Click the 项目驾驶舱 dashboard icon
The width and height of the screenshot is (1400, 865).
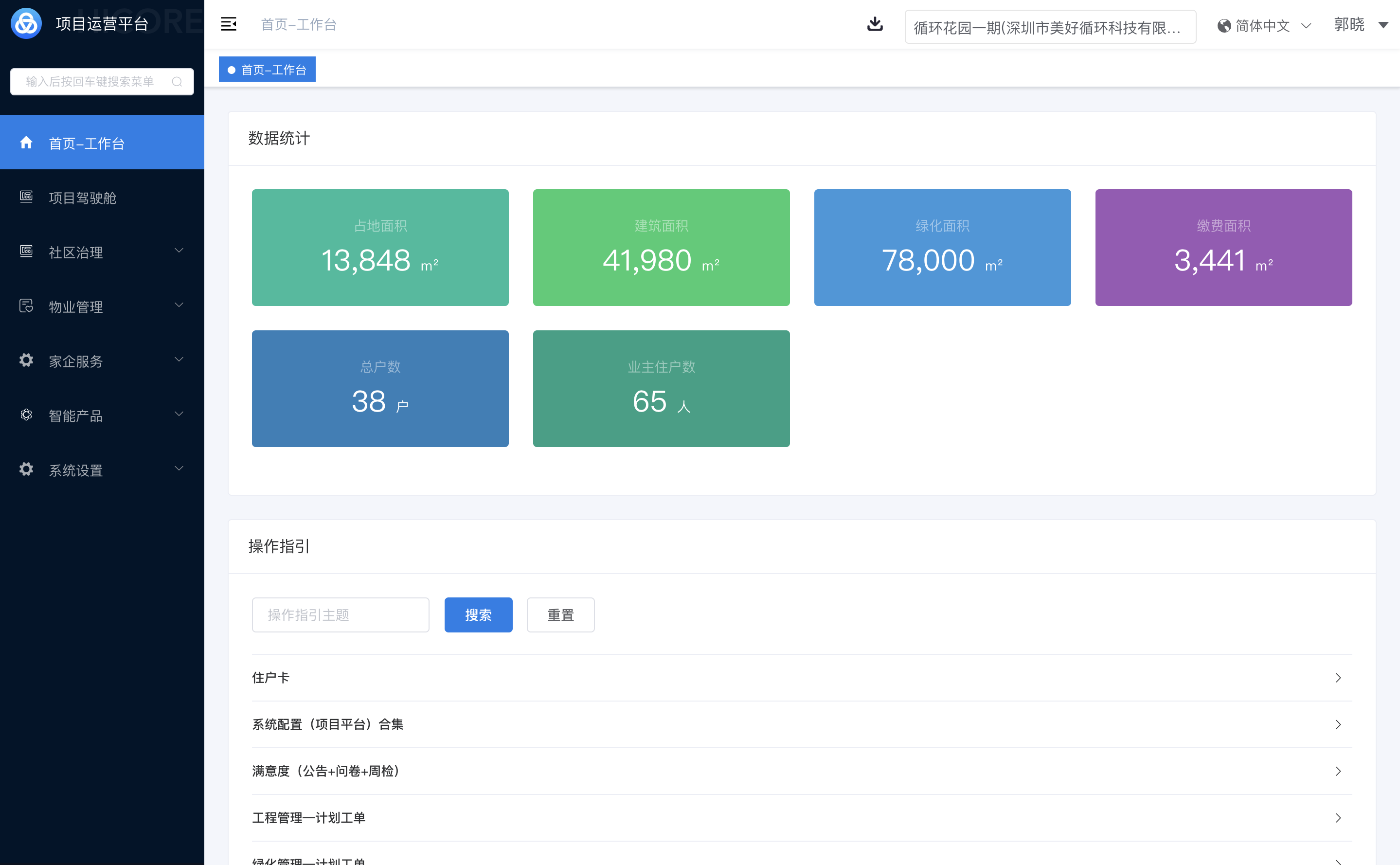26,198
